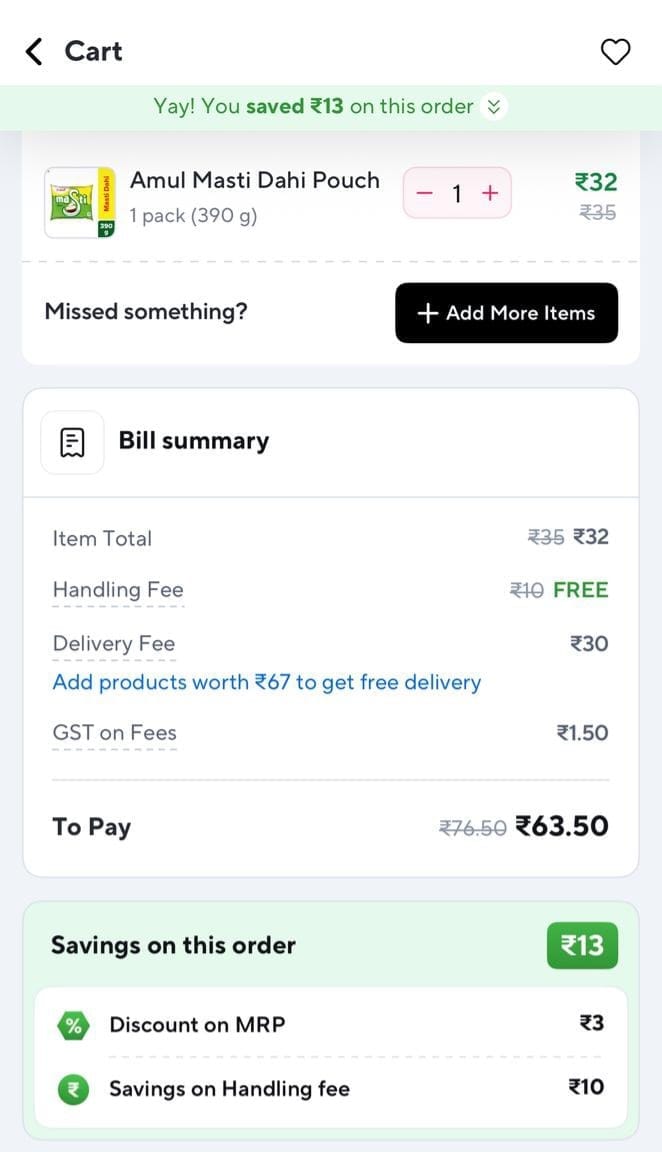Show Handling Fee details
This screenshot has height=1152, width=662.
[x=118, y=590]
